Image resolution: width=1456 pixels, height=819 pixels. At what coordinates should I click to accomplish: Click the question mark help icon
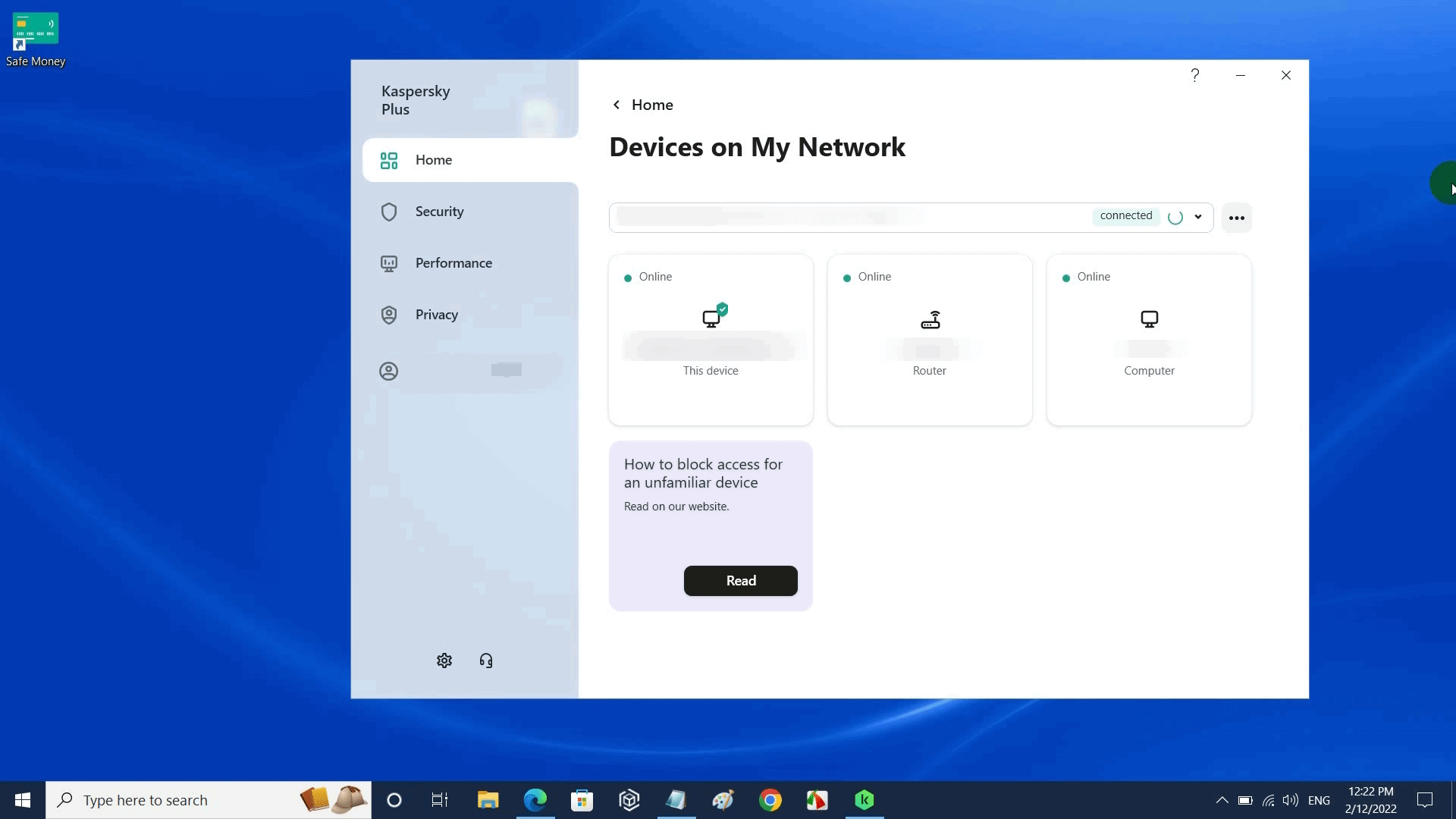pyautogui.click(x=1195, y=75)
